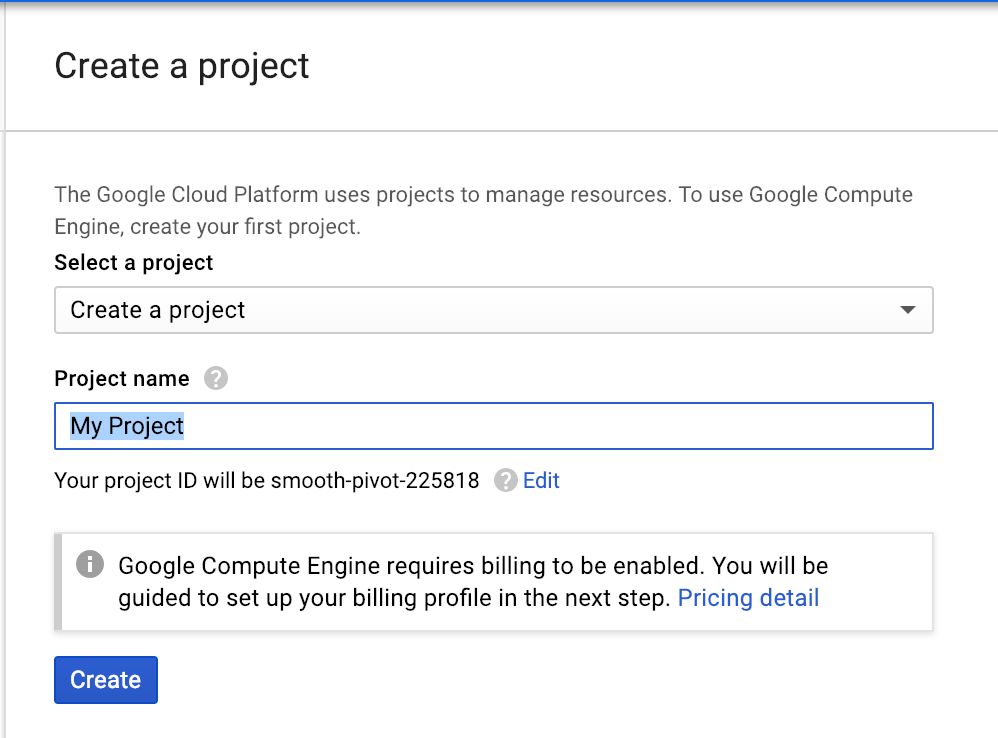Click the divider line below the heading
Image resolution: width=998 pixels, height=738 pixels.
500,130
